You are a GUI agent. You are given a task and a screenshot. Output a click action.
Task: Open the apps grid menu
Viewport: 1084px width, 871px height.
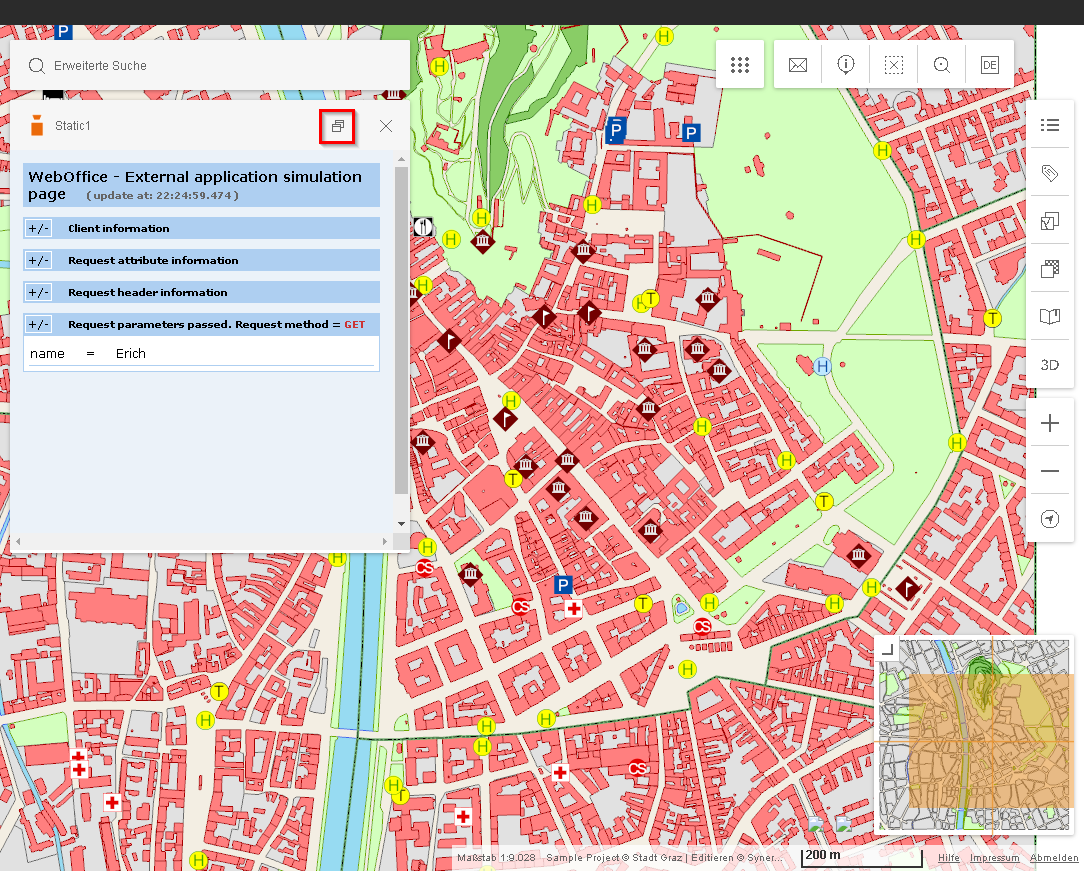point(740,64)
